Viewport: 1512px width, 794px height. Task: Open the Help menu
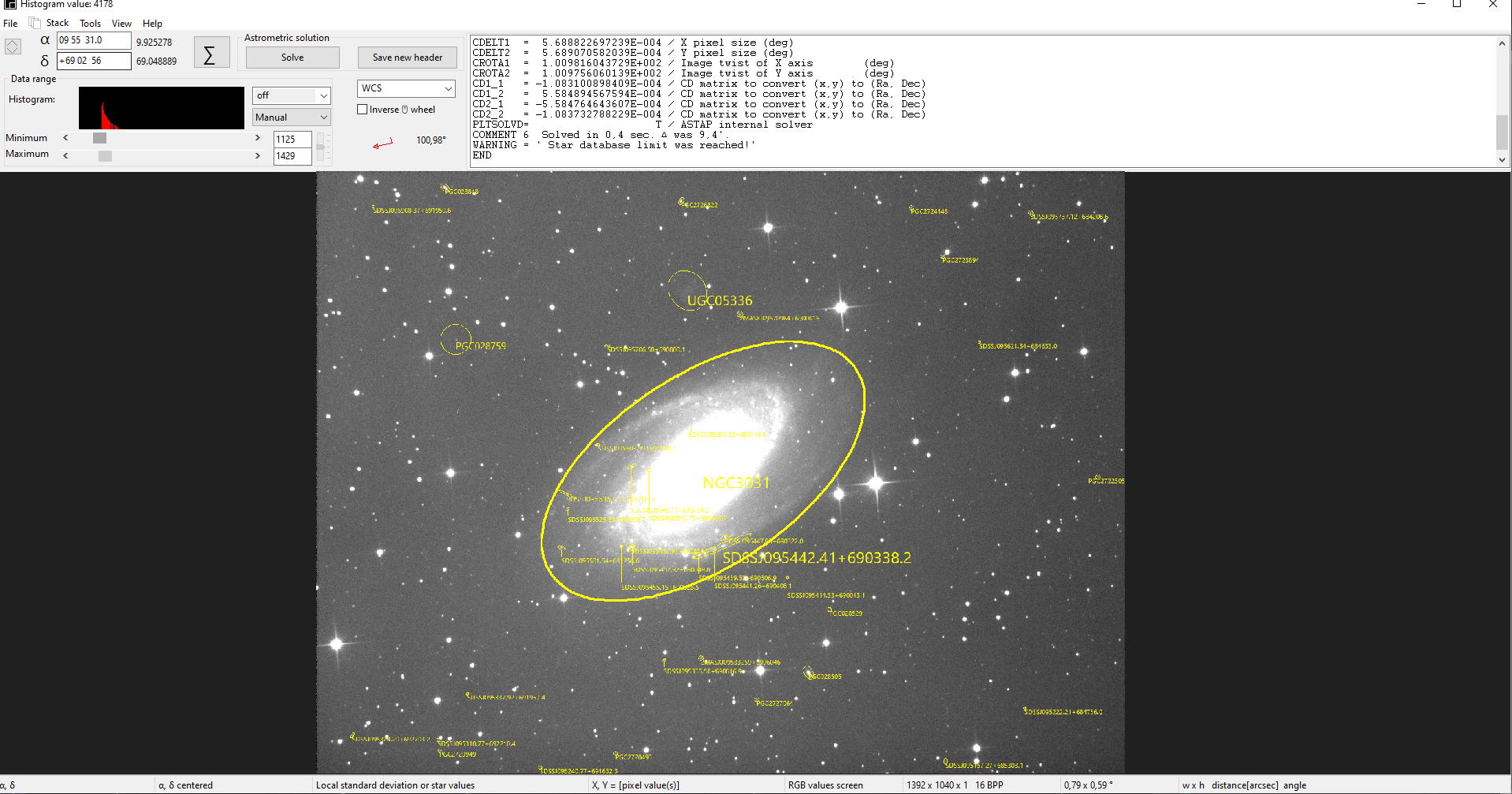click(x=152, y=24)
